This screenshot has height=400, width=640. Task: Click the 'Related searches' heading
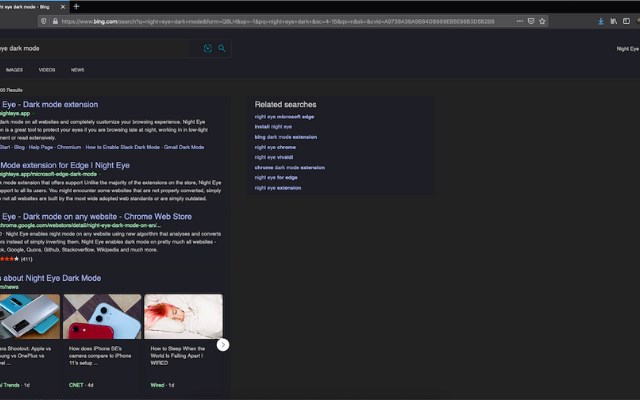coord(285,104)
